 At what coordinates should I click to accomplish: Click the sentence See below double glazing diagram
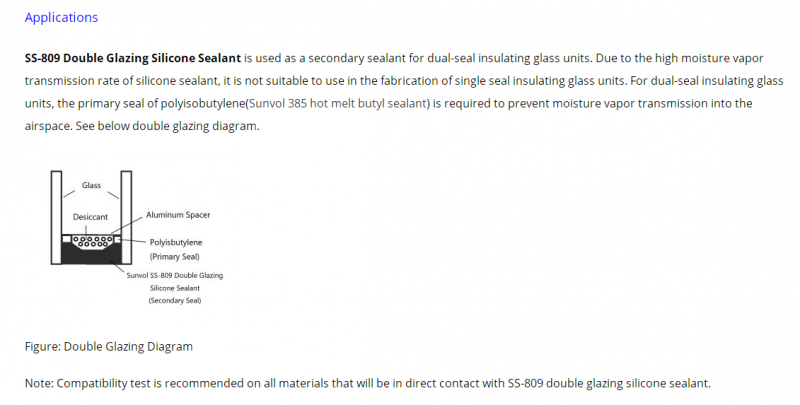pyautogui.click(x=167, y=126)
